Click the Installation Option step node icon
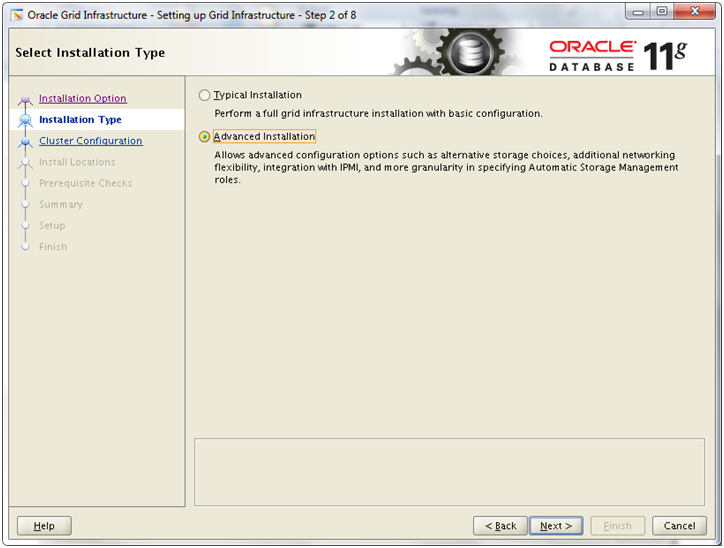This screenshot has height=548, width=724. (25, 99)
